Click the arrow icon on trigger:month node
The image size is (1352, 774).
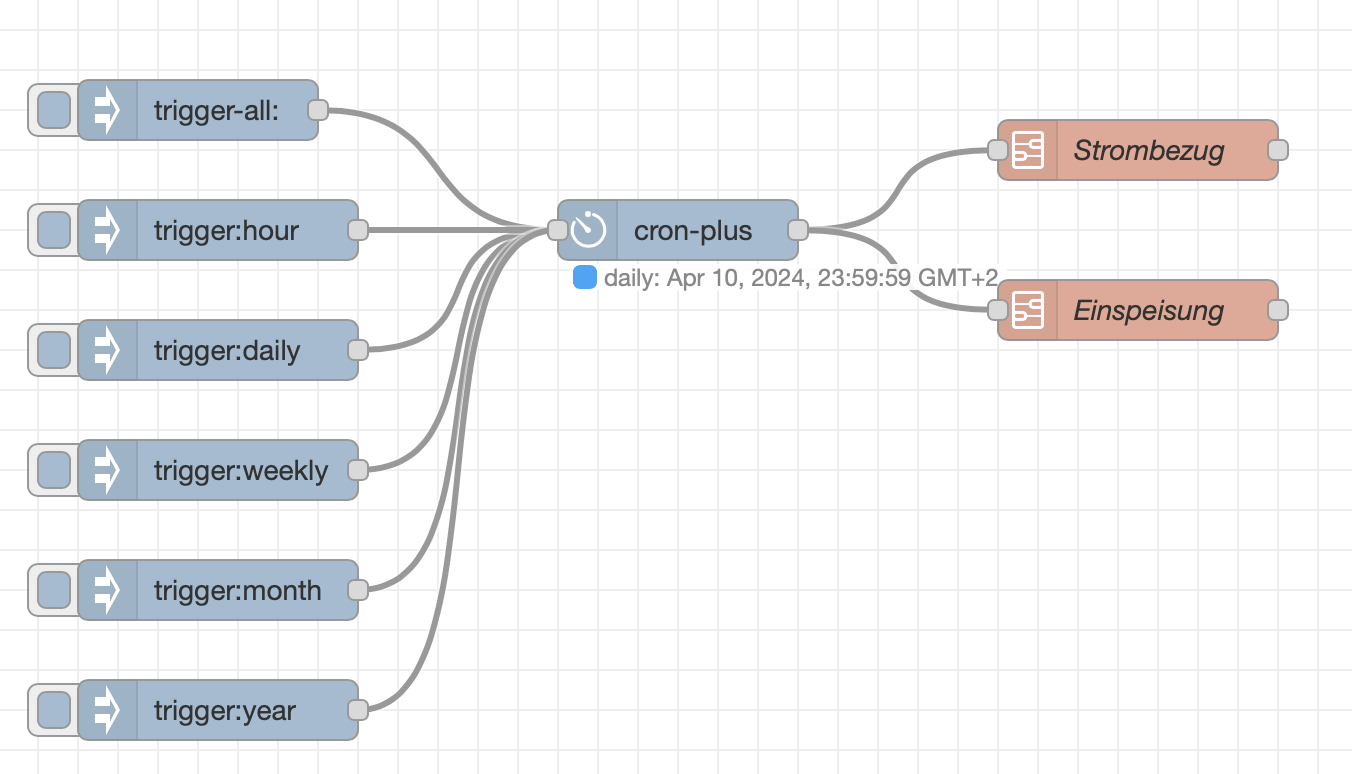coord(107,590)
